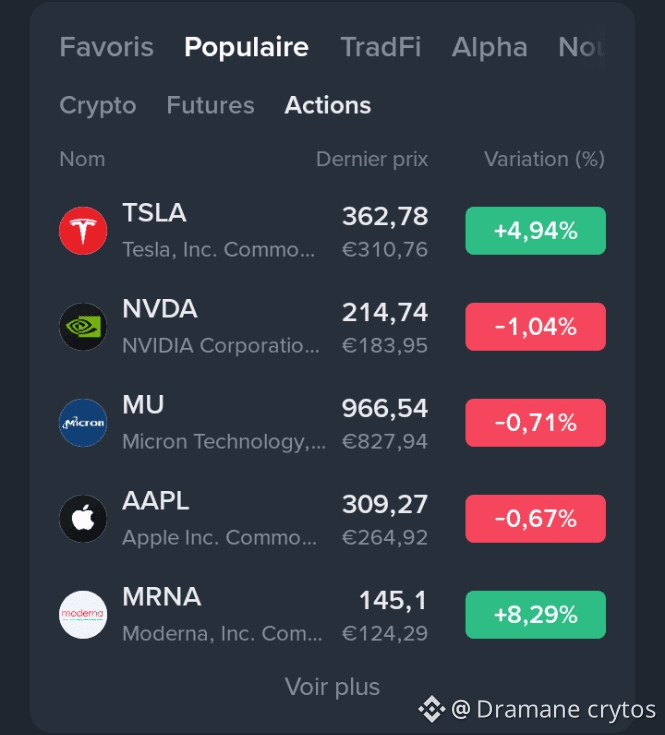Switch to the Favoris tab
This screenshot has height=735, width=665.
(x=106, y=47)
